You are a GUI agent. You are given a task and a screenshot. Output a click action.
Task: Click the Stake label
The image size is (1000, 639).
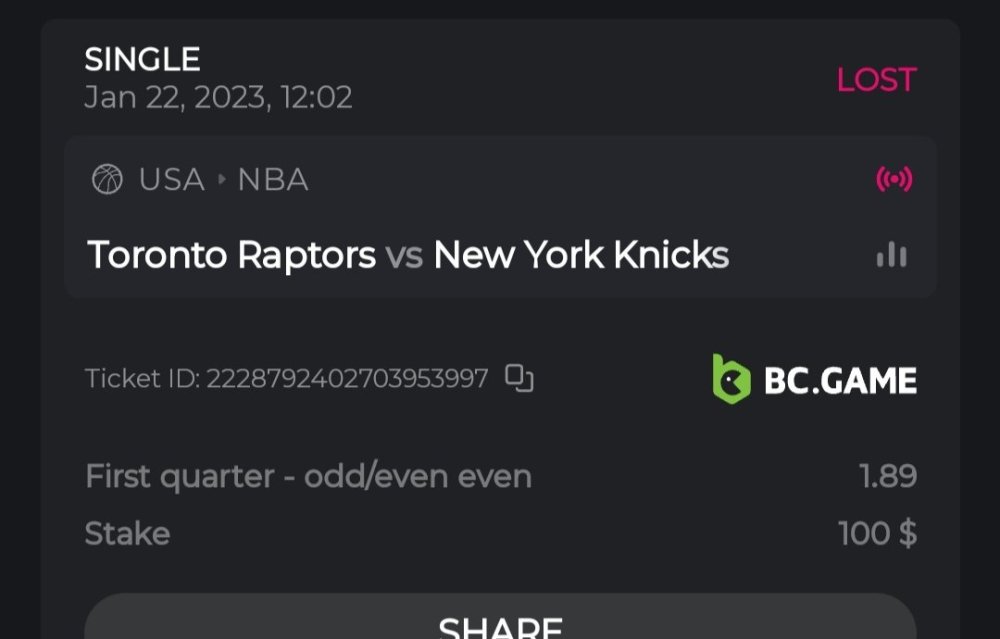[x=127, y=534]
